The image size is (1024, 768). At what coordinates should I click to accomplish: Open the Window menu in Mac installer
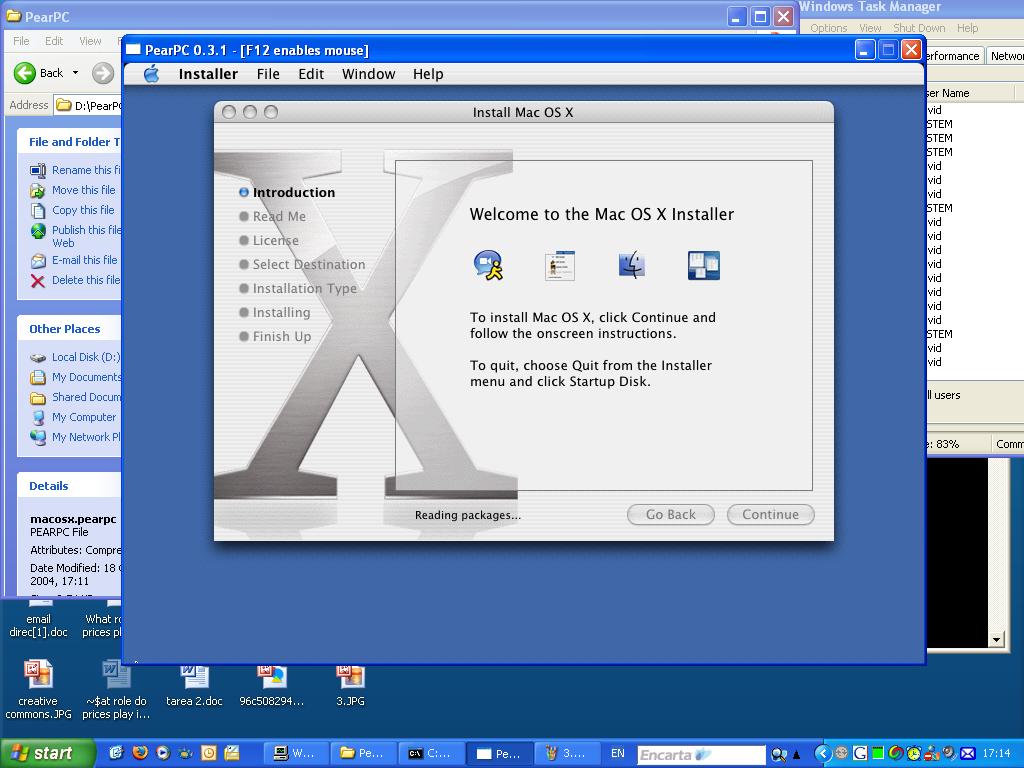pyautogui.click(x=368, y=74)
